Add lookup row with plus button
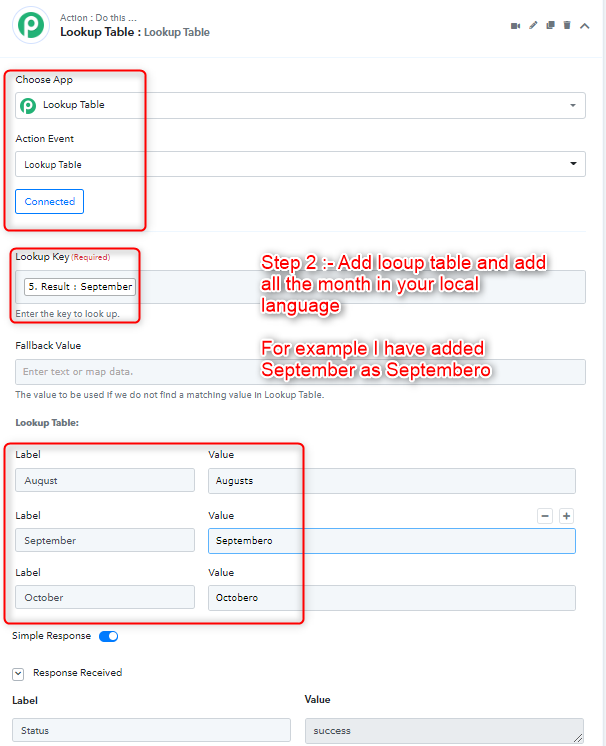The height and width of the screenshot is (746, 606). pos(566,516)
